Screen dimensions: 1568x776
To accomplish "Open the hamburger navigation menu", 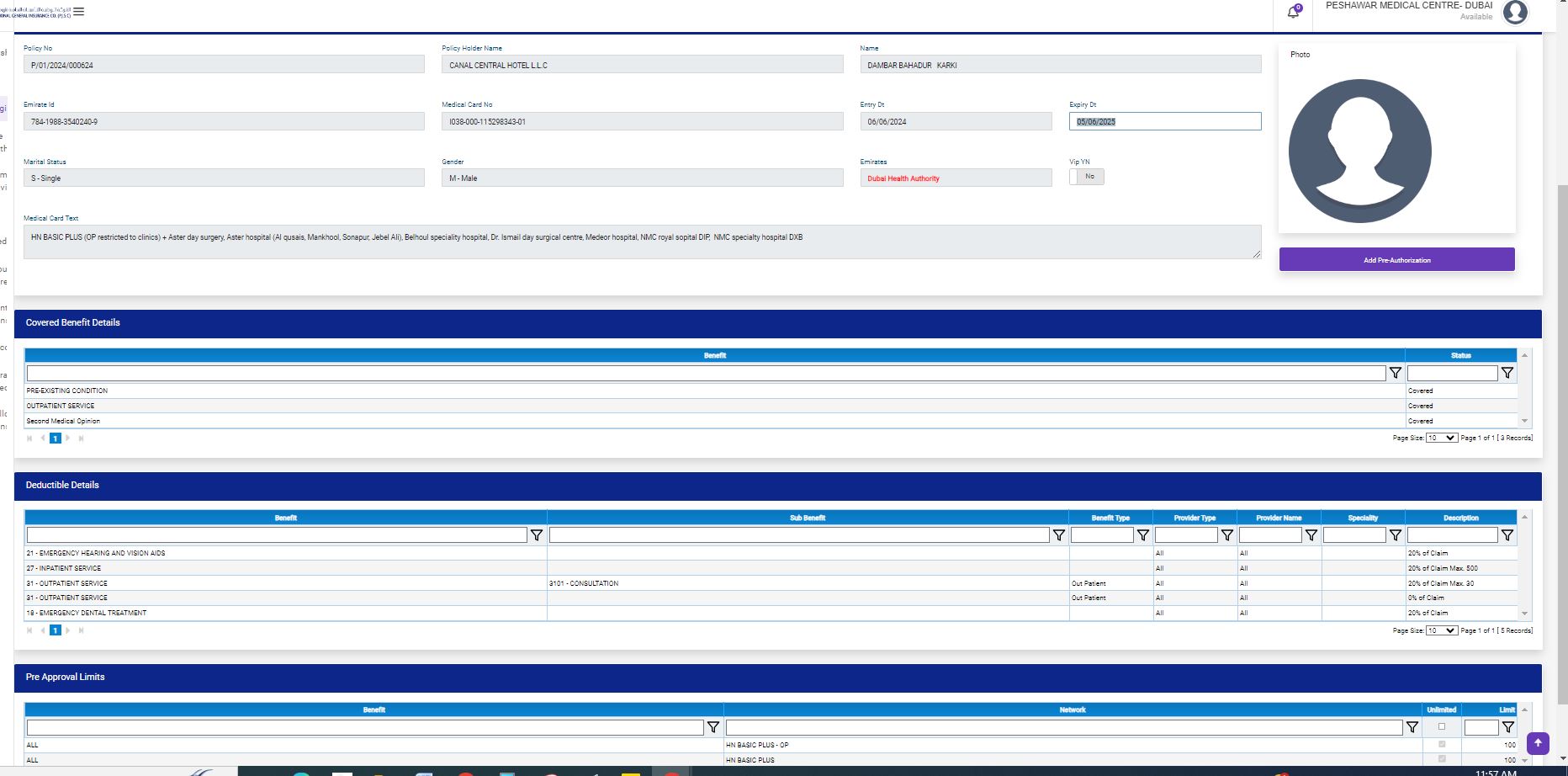I will click(x=78, y=12).
